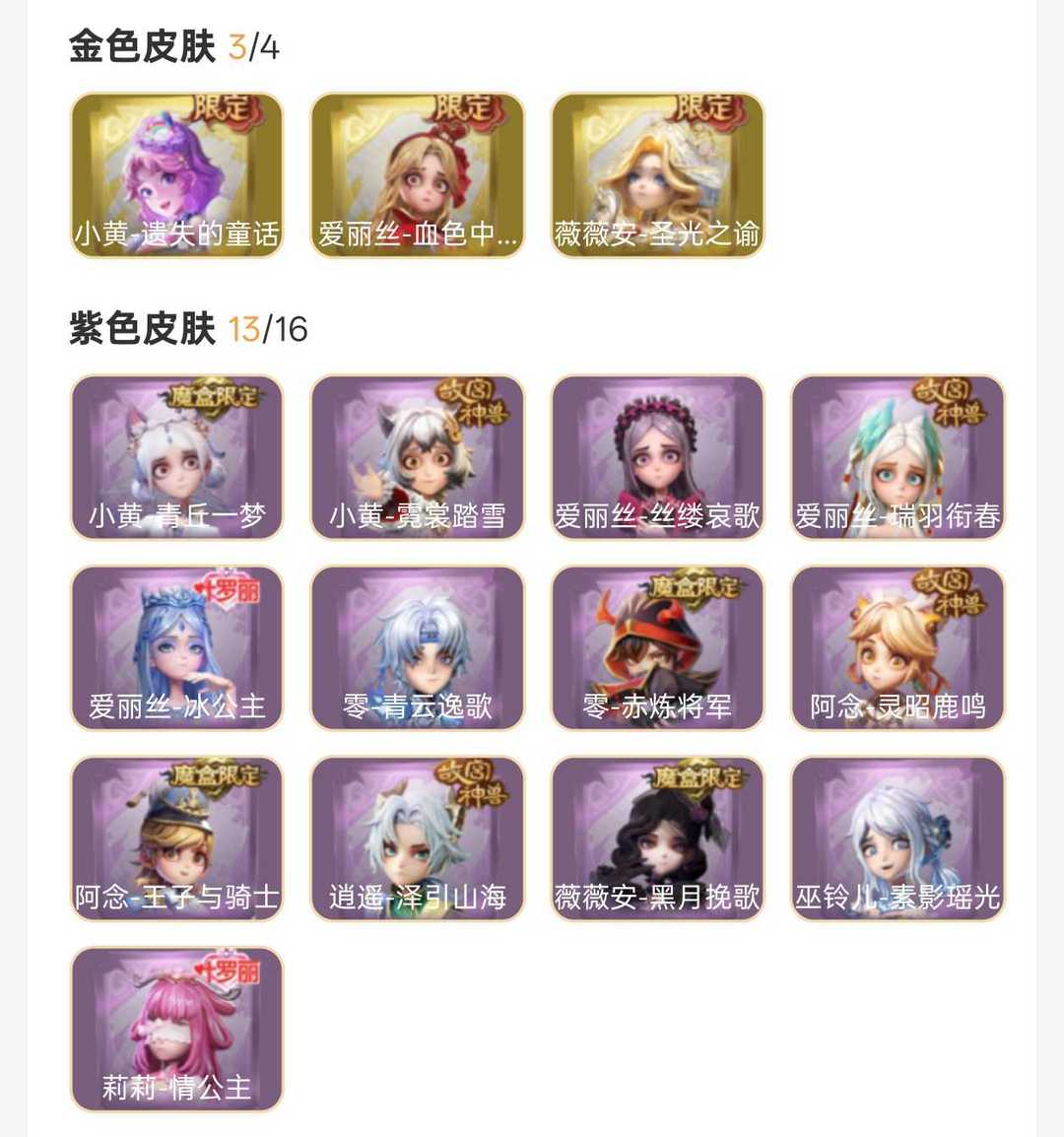1064x1137 pixels.
Task: Tap the 巫铃儿-素影瑶光 skin card
Action: [898, 838]
